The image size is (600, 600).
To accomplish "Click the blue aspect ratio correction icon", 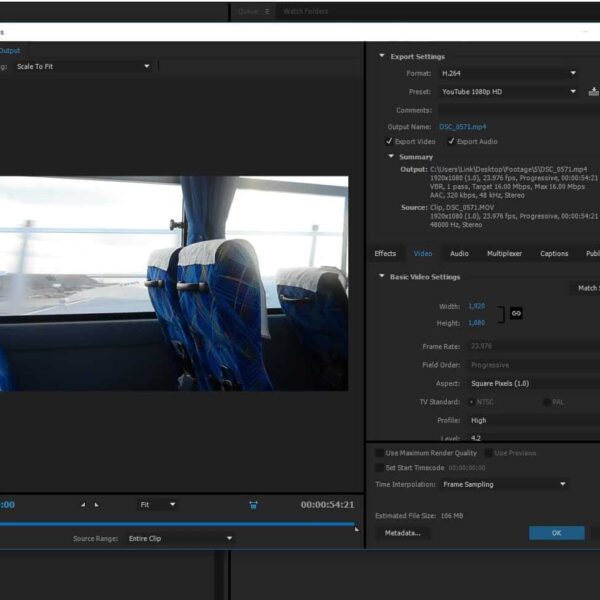I will pyautogui.click(x=254, y=505).
